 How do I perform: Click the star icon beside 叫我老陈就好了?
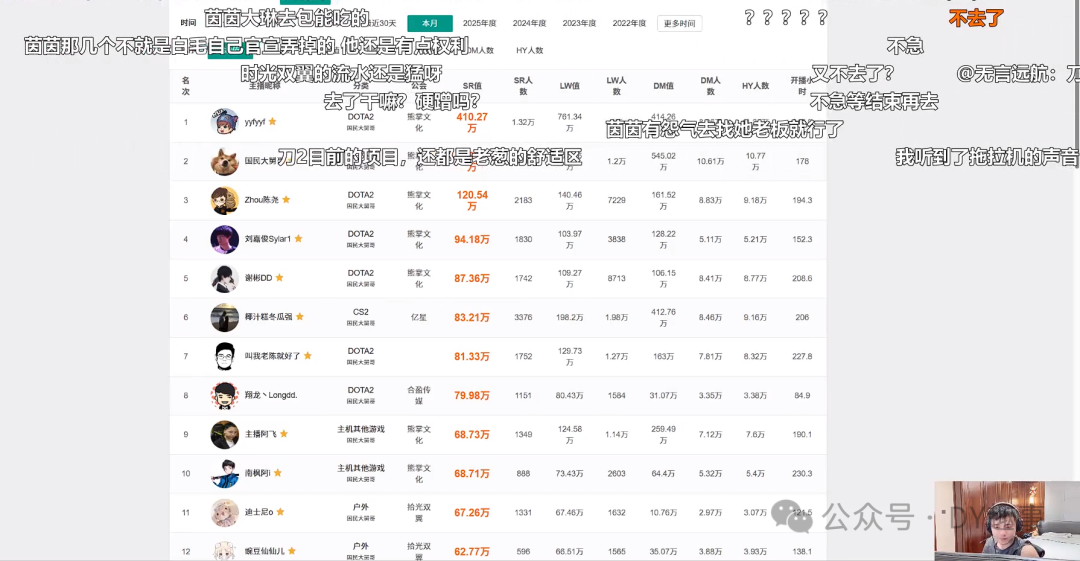[308, 356]
